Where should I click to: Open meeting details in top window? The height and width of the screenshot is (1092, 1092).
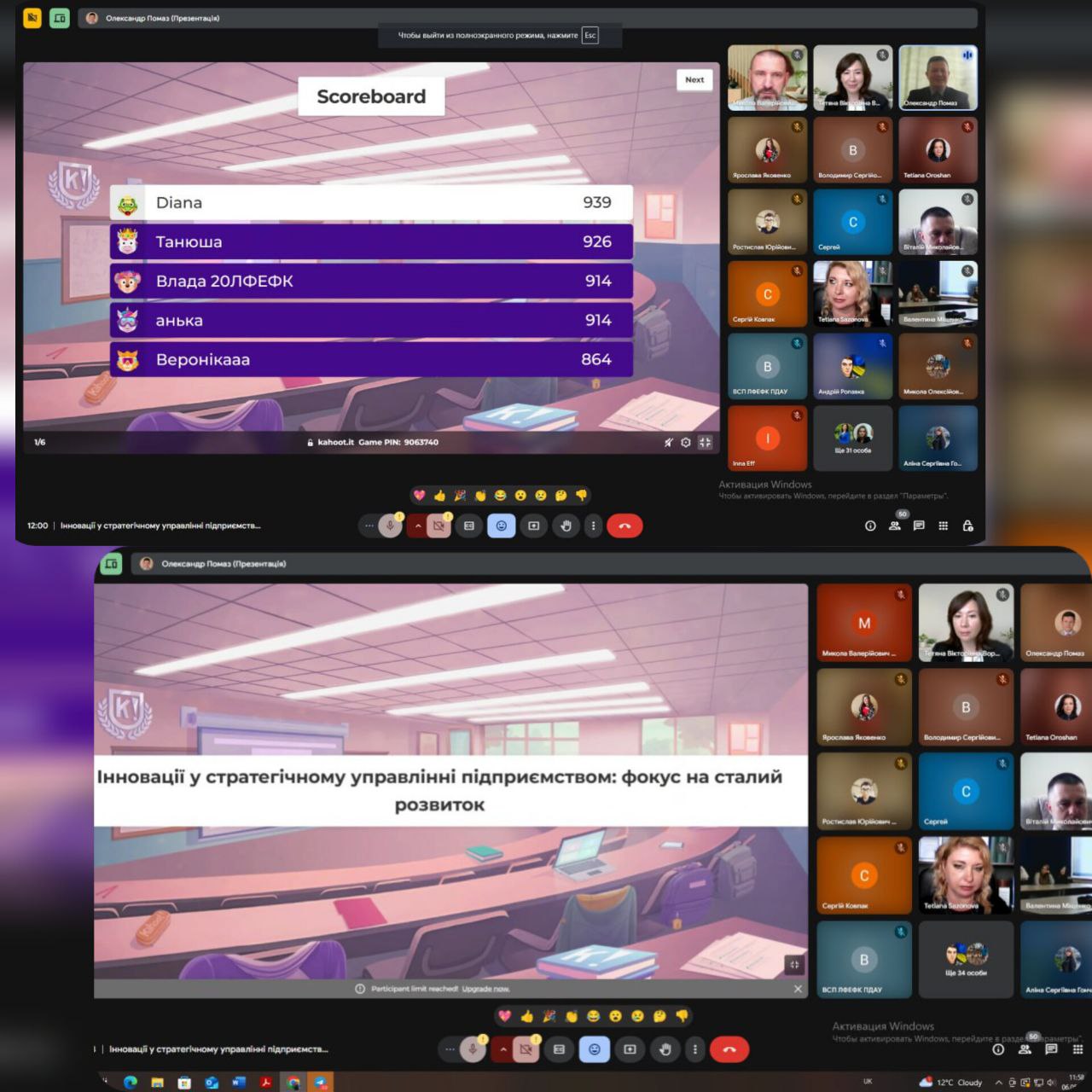point(870,526)
